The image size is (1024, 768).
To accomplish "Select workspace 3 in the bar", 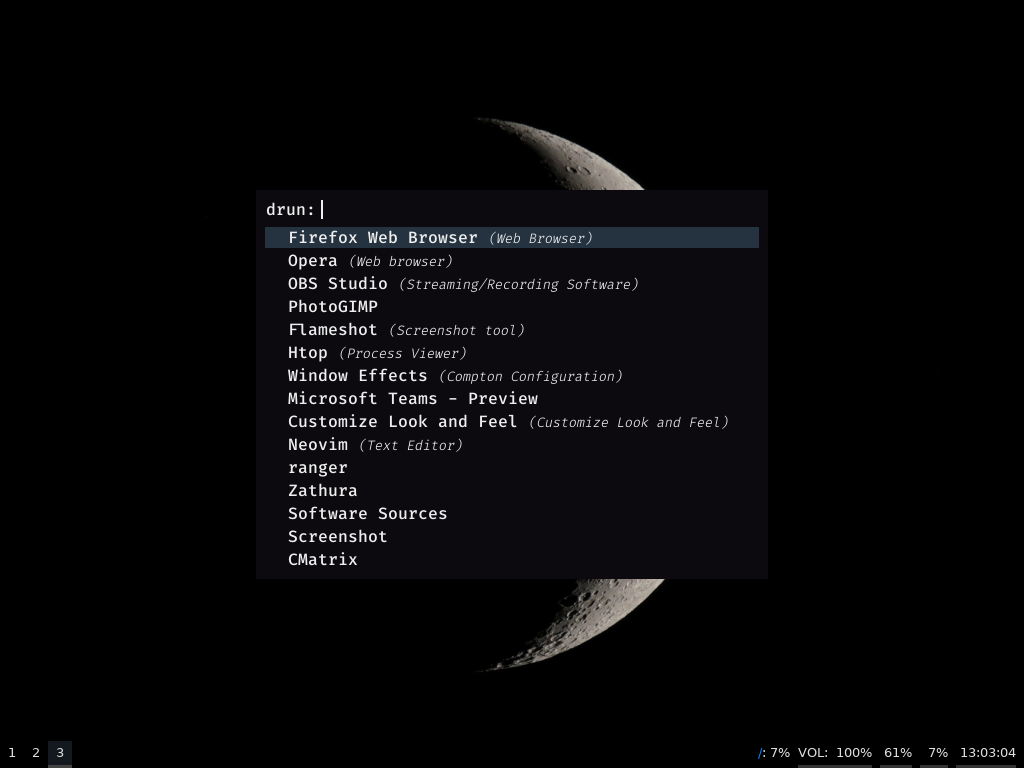I will pos(59,753).
